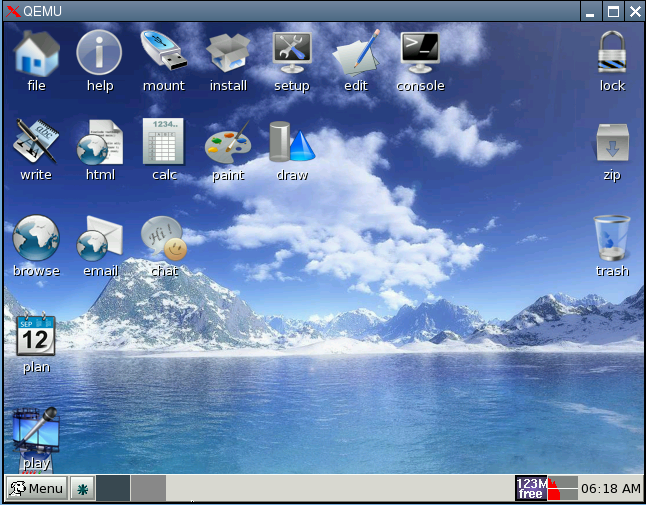Open the trash bin icon

(x=612, y=237)
